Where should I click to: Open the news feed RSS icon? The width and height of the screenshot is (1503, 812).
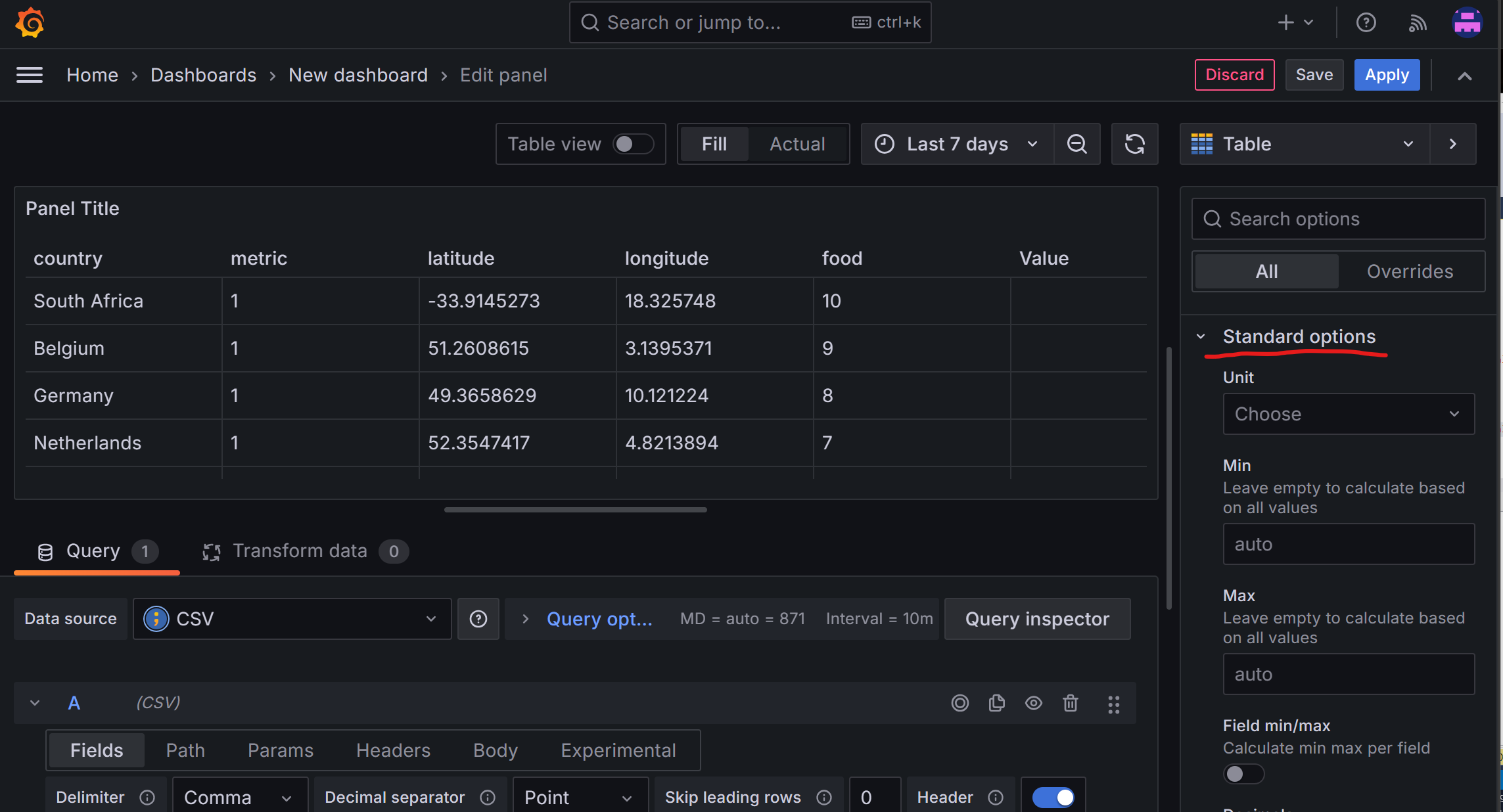(1418, 22)
